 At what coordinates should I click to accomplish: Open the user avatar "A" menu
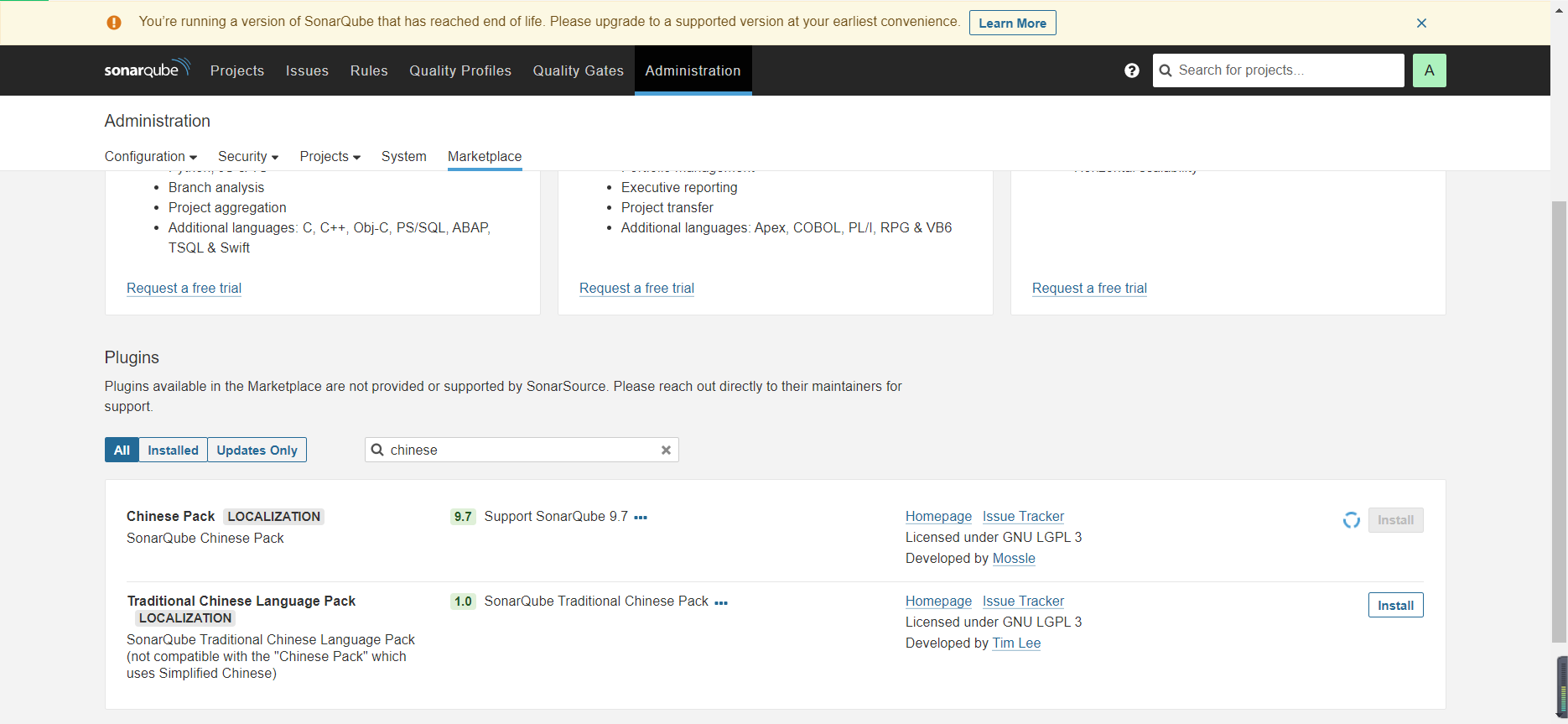[x=1429, y=70]
